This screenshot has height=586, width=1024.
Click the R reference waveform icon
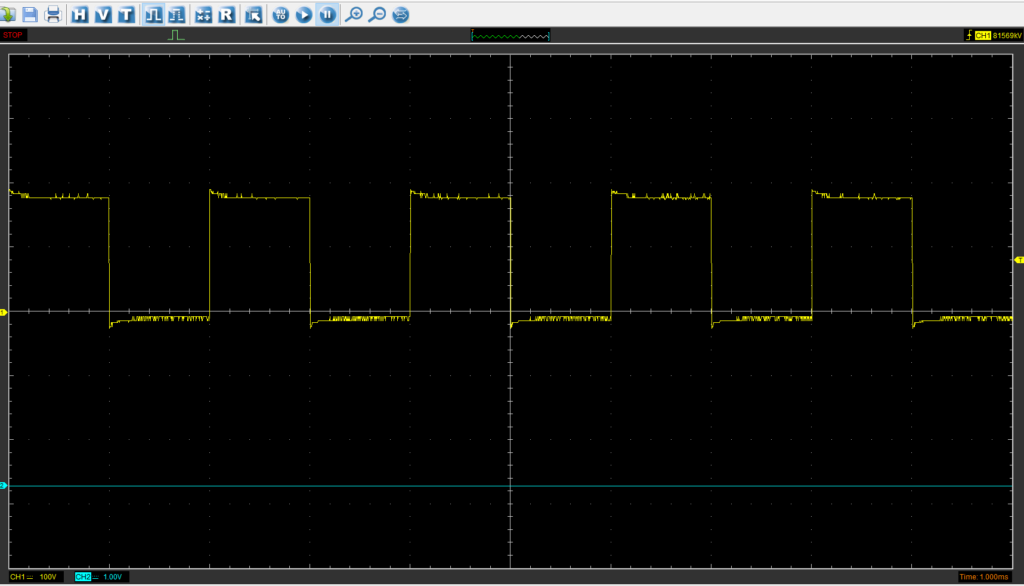pos(226,14)
